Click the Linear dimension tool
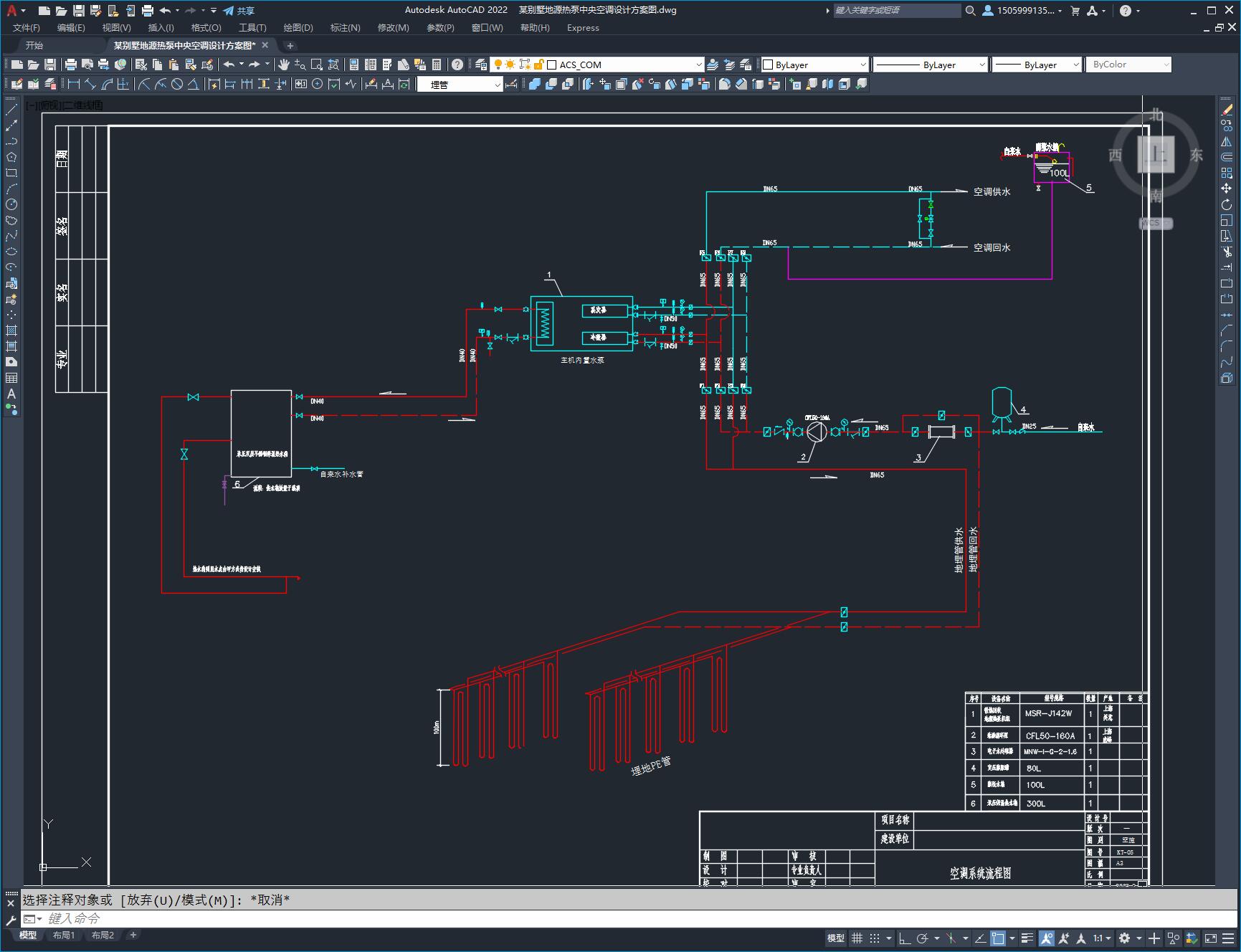The height and width of the screenshot is (952, 1241). [73, 84]
